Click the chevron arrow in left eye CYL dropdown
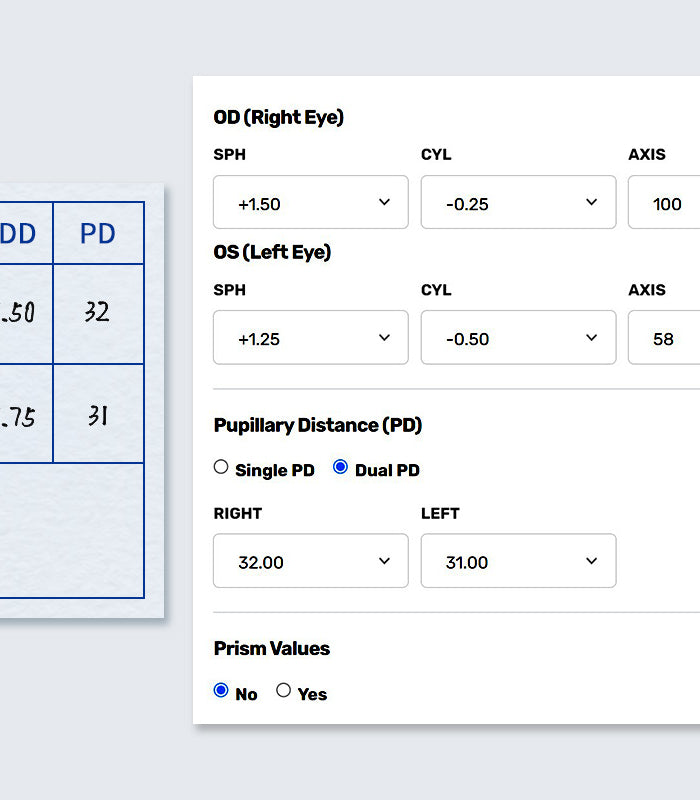This screenshot has width=700, height=800. pos(591,338)
